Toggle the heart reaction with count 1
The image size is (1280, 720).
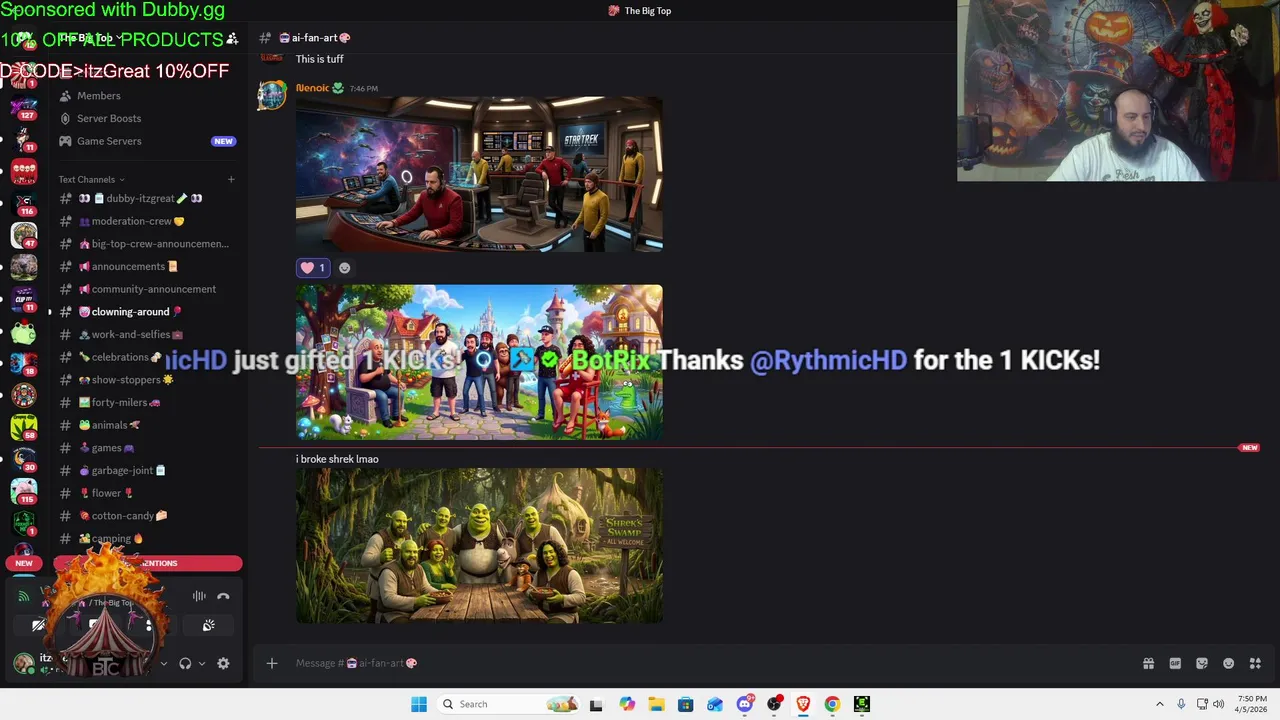[313, 268]
